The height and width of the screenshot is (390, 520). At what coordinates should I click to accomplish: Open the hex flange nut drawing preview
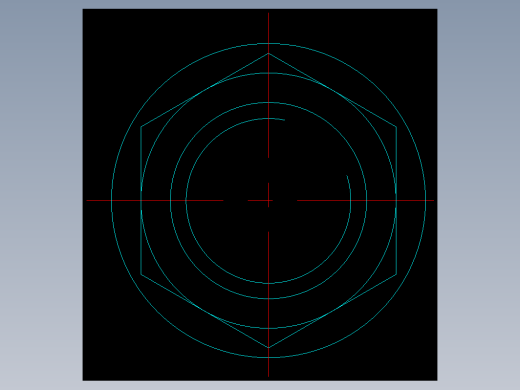(260, 195)
